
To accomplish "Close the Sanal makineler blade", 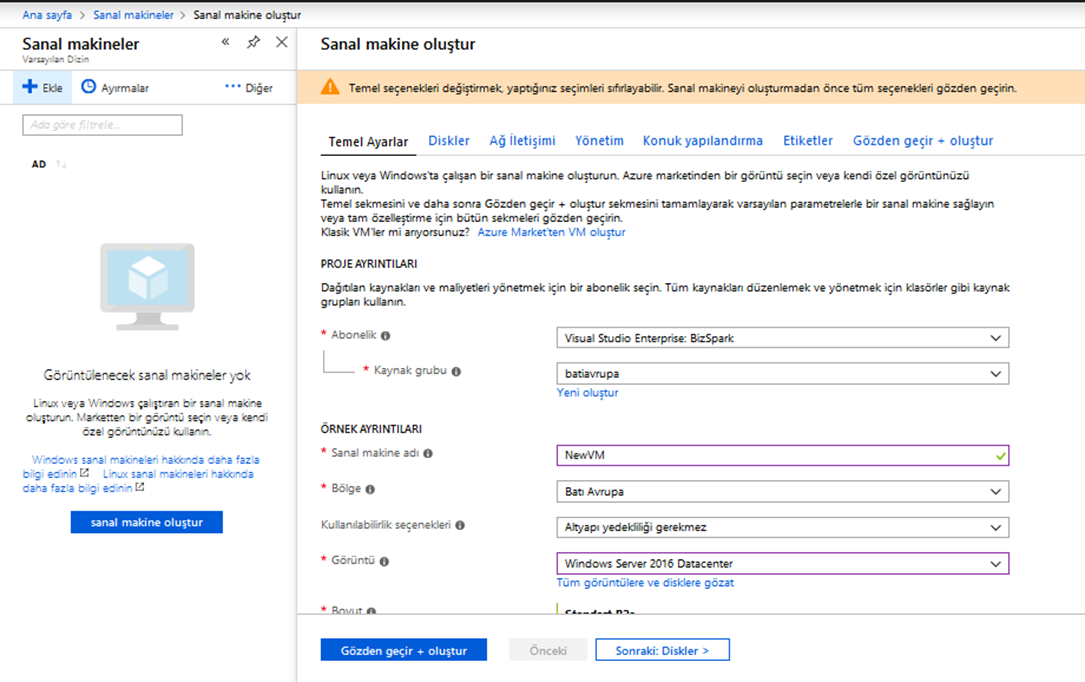I will (282, 42).
